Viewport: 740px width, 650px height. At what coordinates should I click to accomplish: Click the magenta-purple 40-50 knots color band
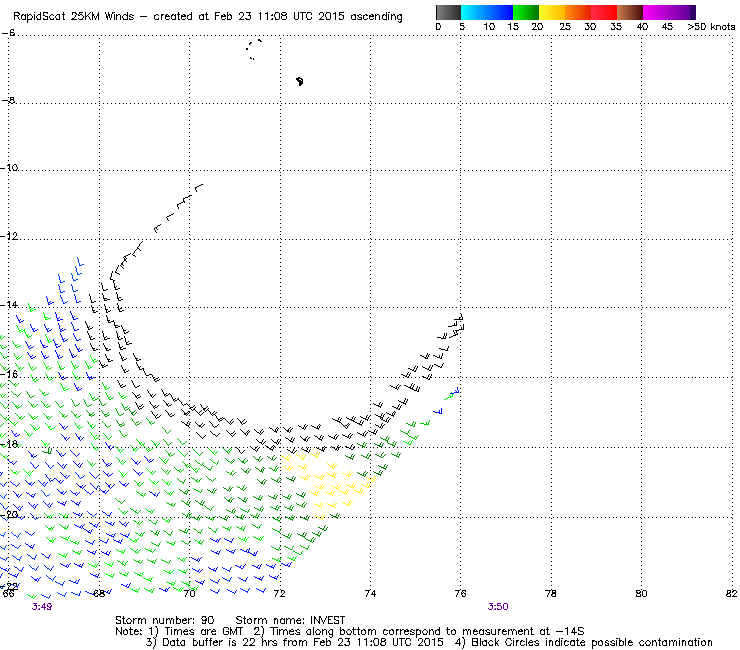pos(669,12)
